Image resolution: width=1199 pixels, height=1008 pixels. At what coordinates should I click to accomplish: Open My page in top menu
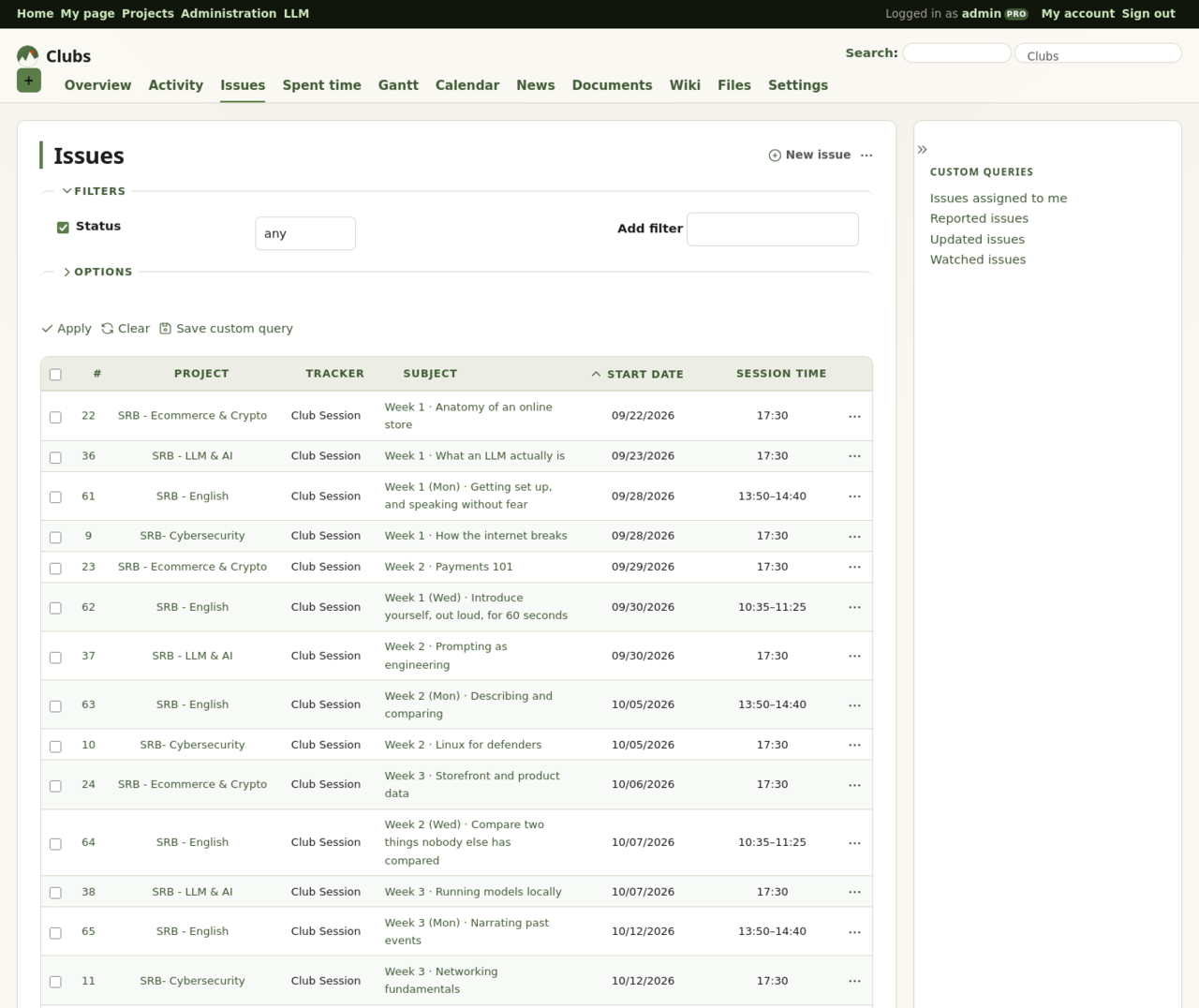pos(87,13)
